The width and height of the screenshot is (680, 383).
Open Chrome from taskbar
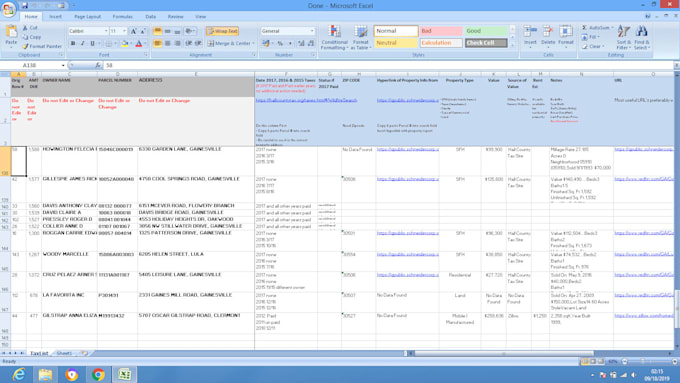click(x=98, y=374)
